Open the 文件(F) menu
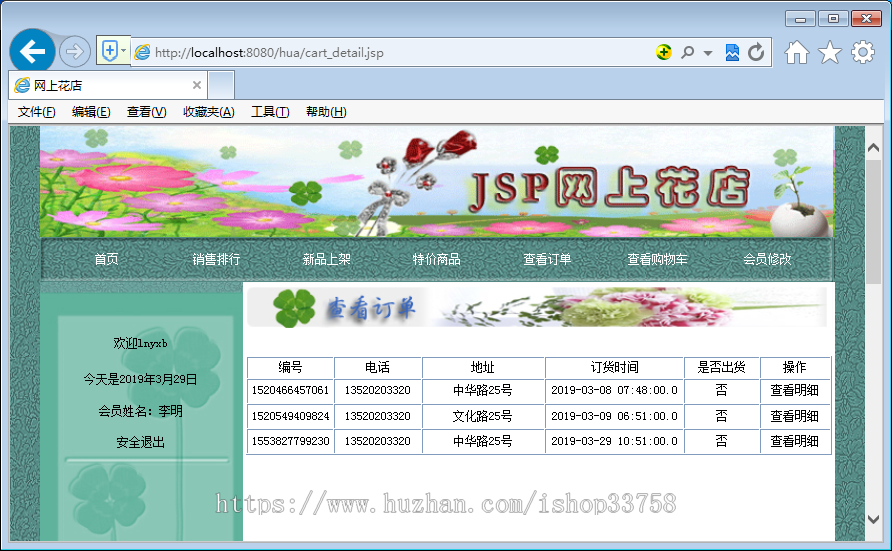Screen dimensions: 892x551 point(36,112)
